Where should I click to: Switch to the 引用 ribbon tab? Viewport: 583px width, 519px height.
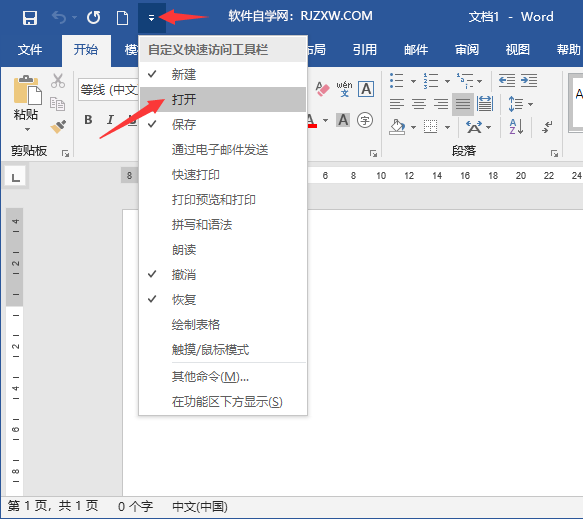tap(365, 49)
